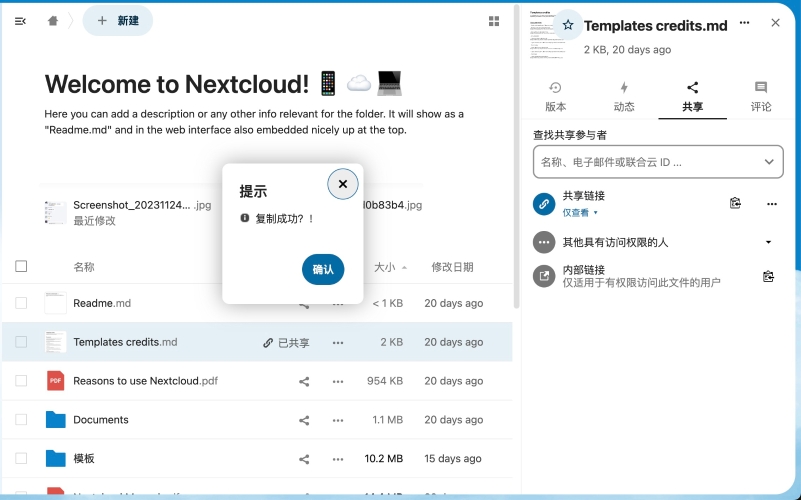Open actions menu for Reasons to use Nextcloud.pdf

pos(338,381)
